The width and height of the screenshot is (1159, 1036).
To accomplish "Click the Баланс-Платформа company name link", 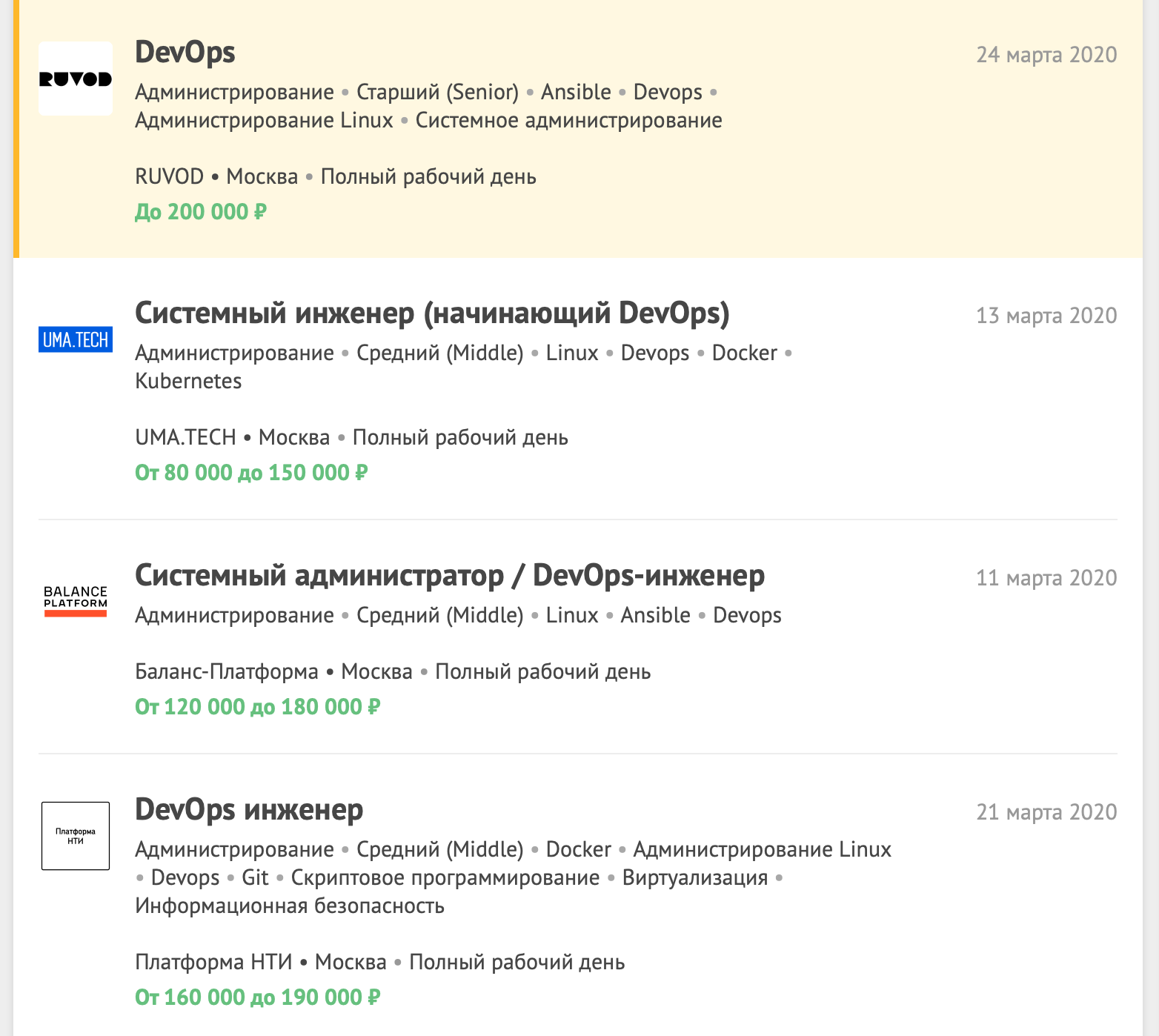I will click(x=226, y=672).
